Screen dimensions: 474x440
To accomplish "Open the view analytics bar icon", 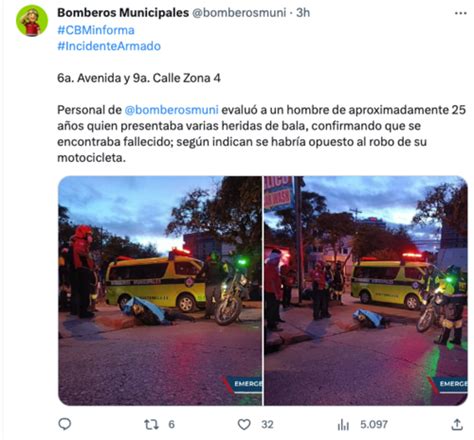I will click(343, 425).
